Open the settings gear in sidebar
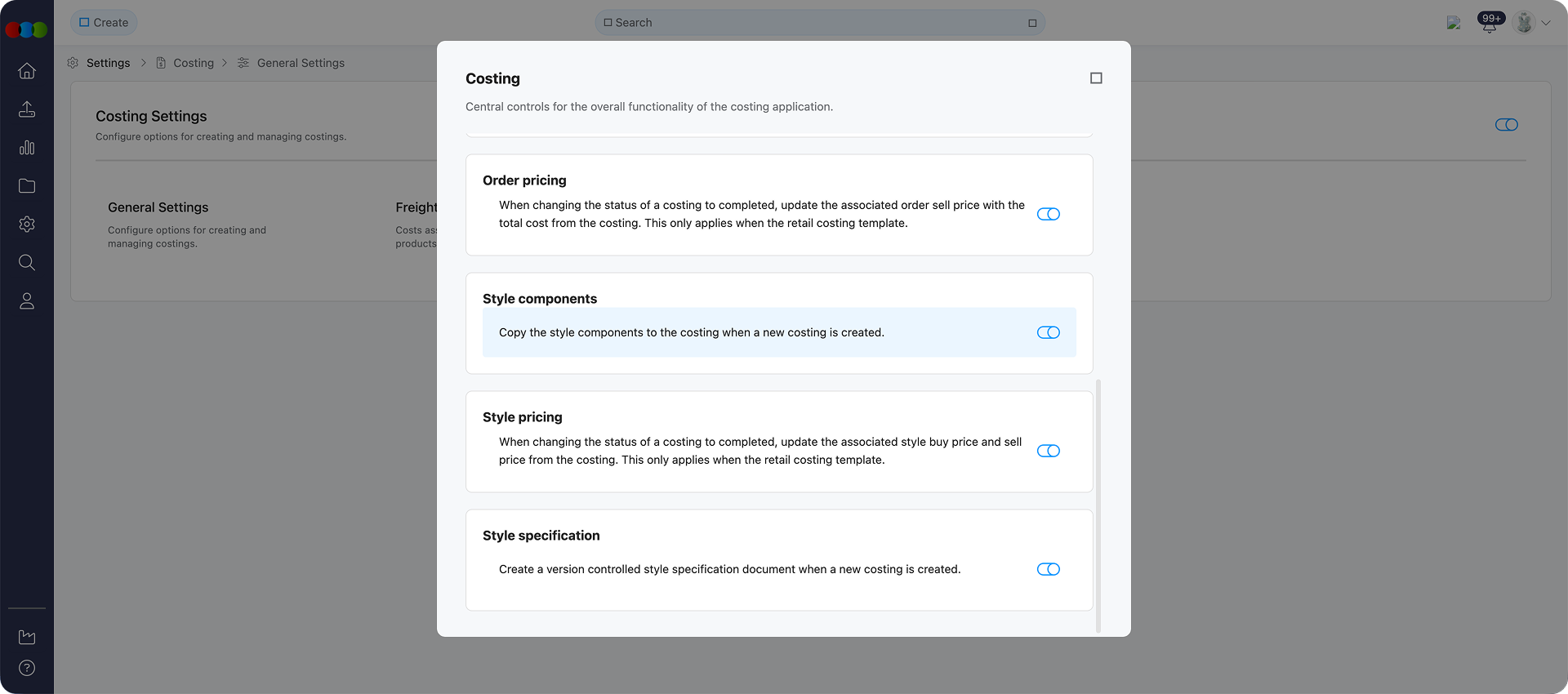Image resolution: width=1568 pixels, height=694 pixels. pos(27,225)
